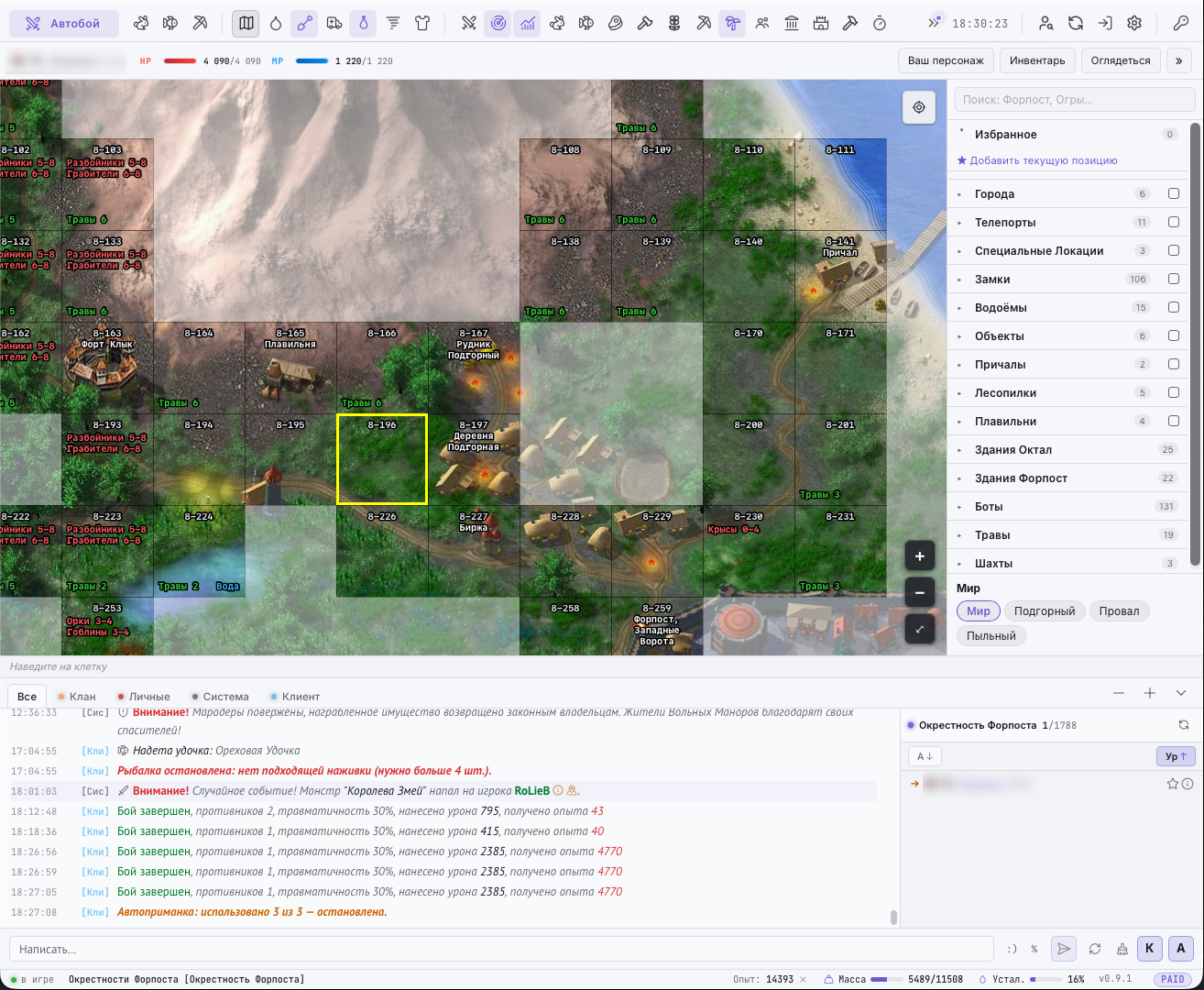
Task: Open the Инвентарь button
Action: [1037, 60]
